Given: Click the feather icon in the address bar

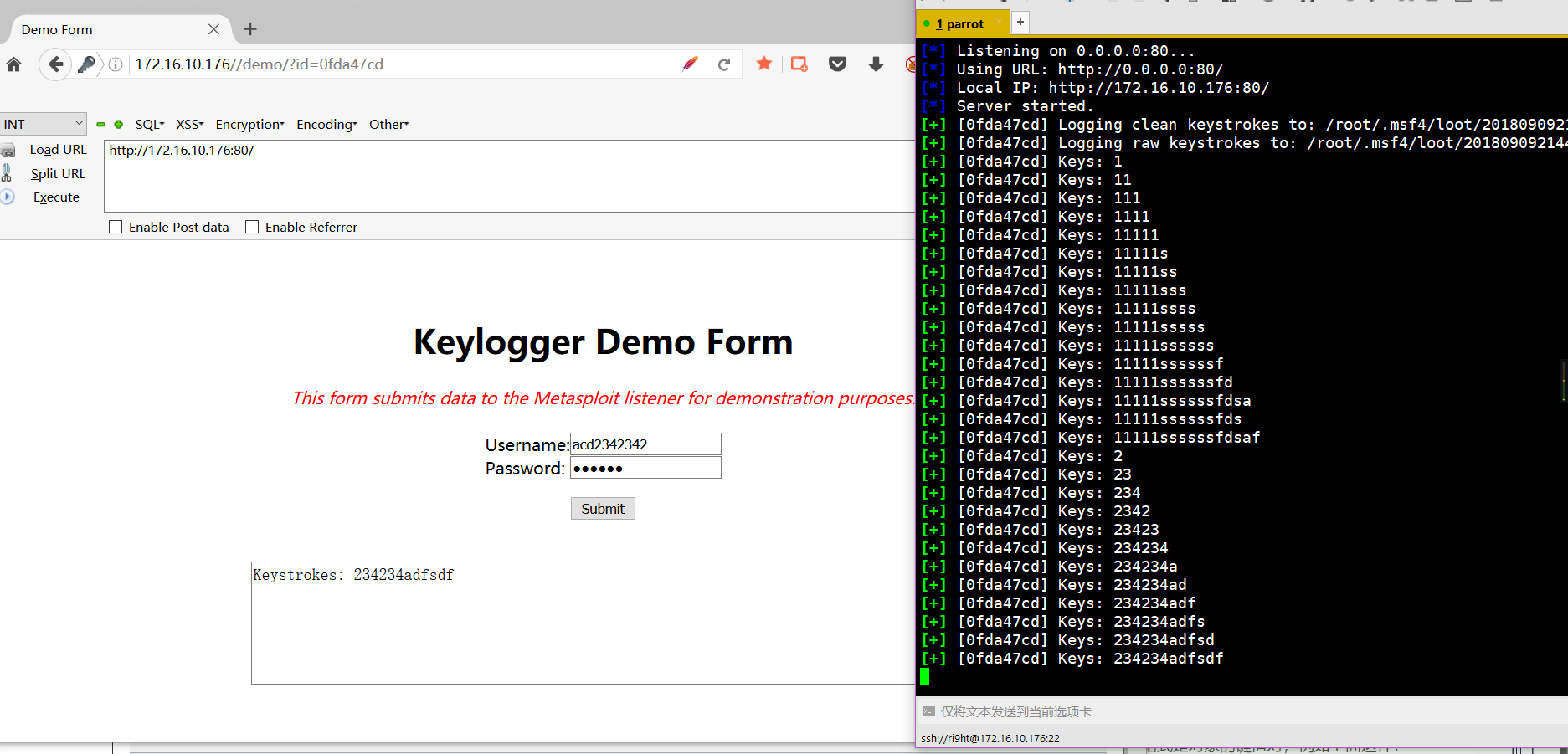Looking at the screenshot, I should coord(690,64).
